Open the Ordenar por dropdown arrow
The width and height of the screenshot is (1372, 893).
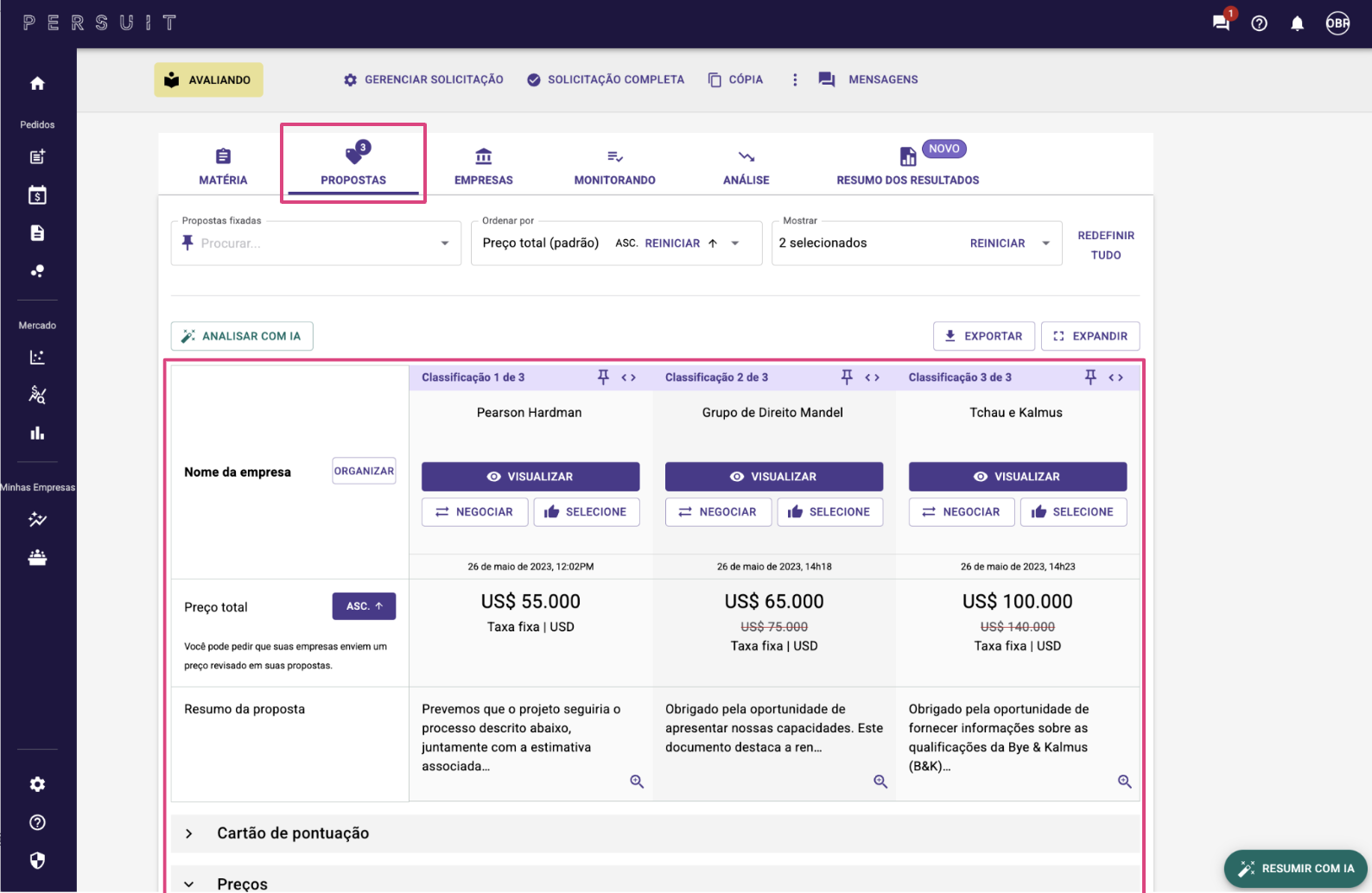tap(735, 243)
